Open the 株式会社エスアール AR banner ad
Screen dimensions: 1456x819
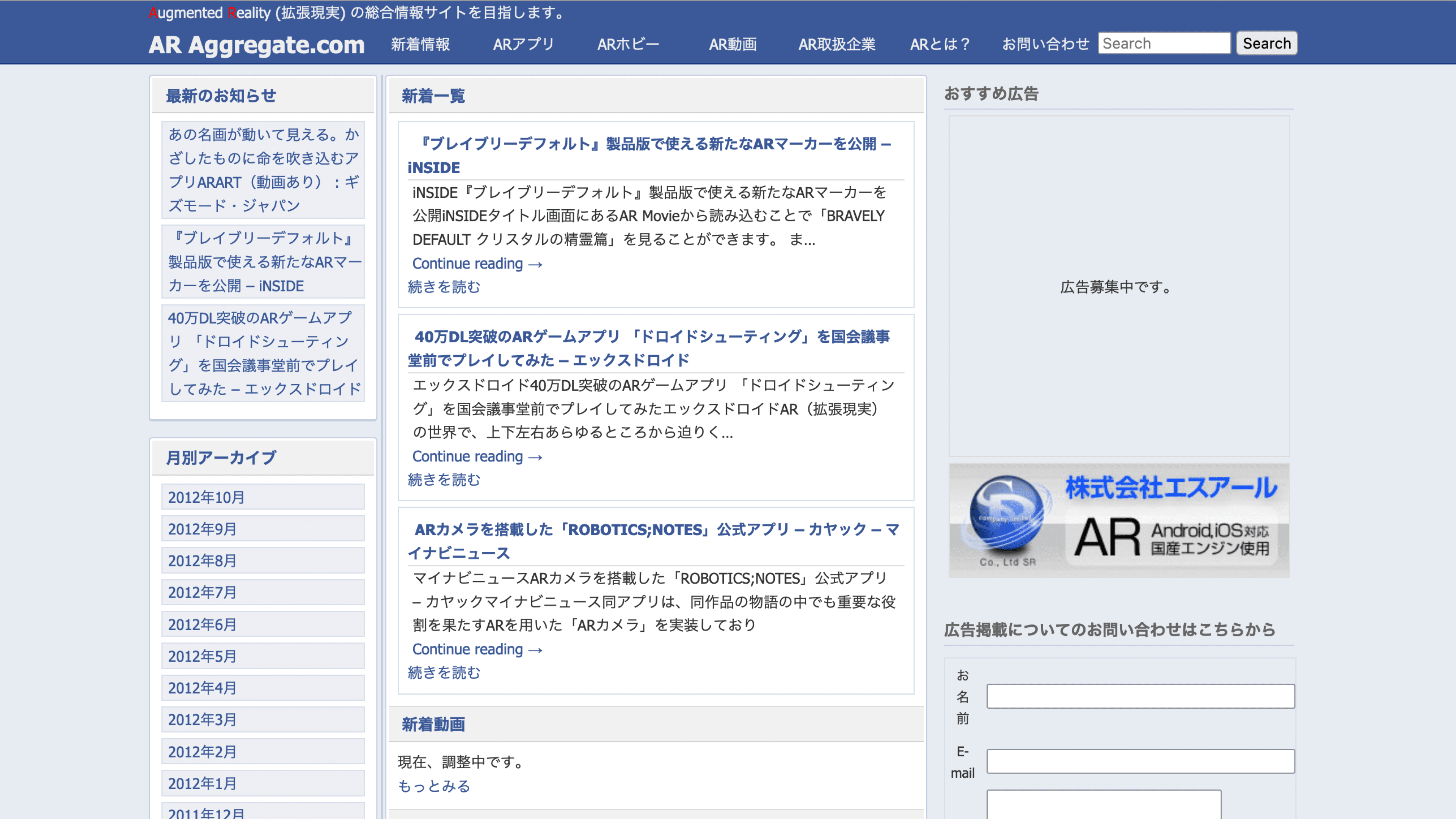[1119, 521]
